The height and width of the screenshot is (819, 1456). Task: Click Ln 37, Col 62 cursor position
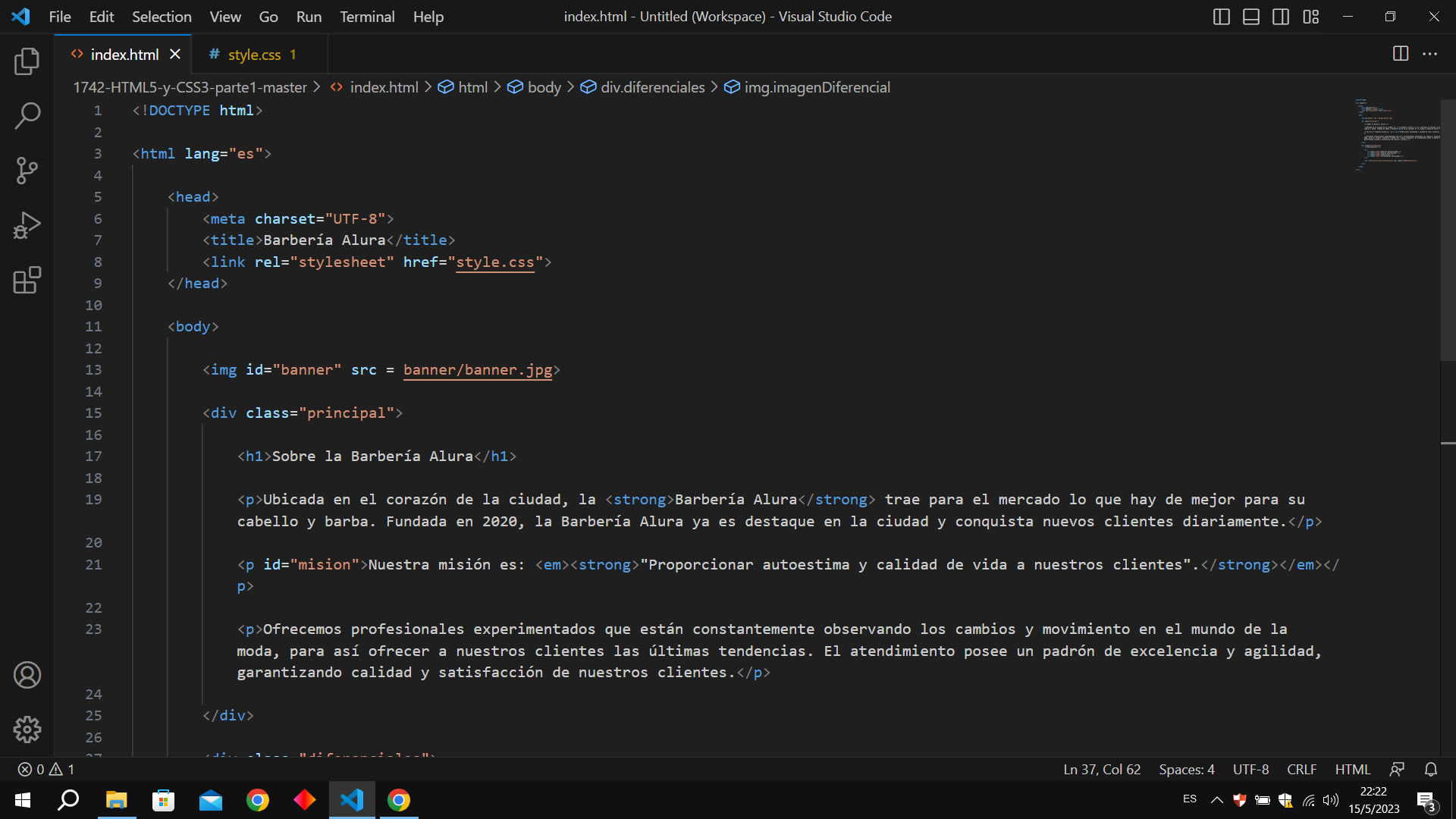[x=1102, y=769]
